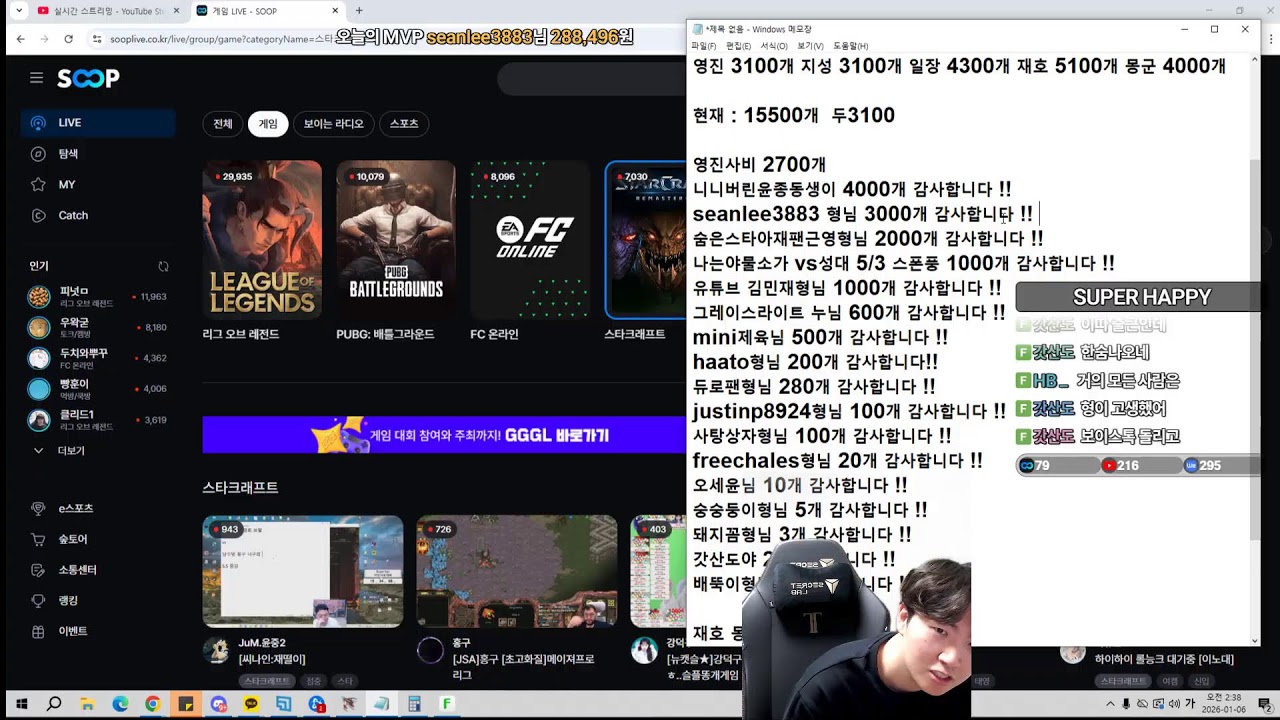Click the Chrome address bar URL
The width and height of the screenshot is (1280, 720).
click(222, 39)
